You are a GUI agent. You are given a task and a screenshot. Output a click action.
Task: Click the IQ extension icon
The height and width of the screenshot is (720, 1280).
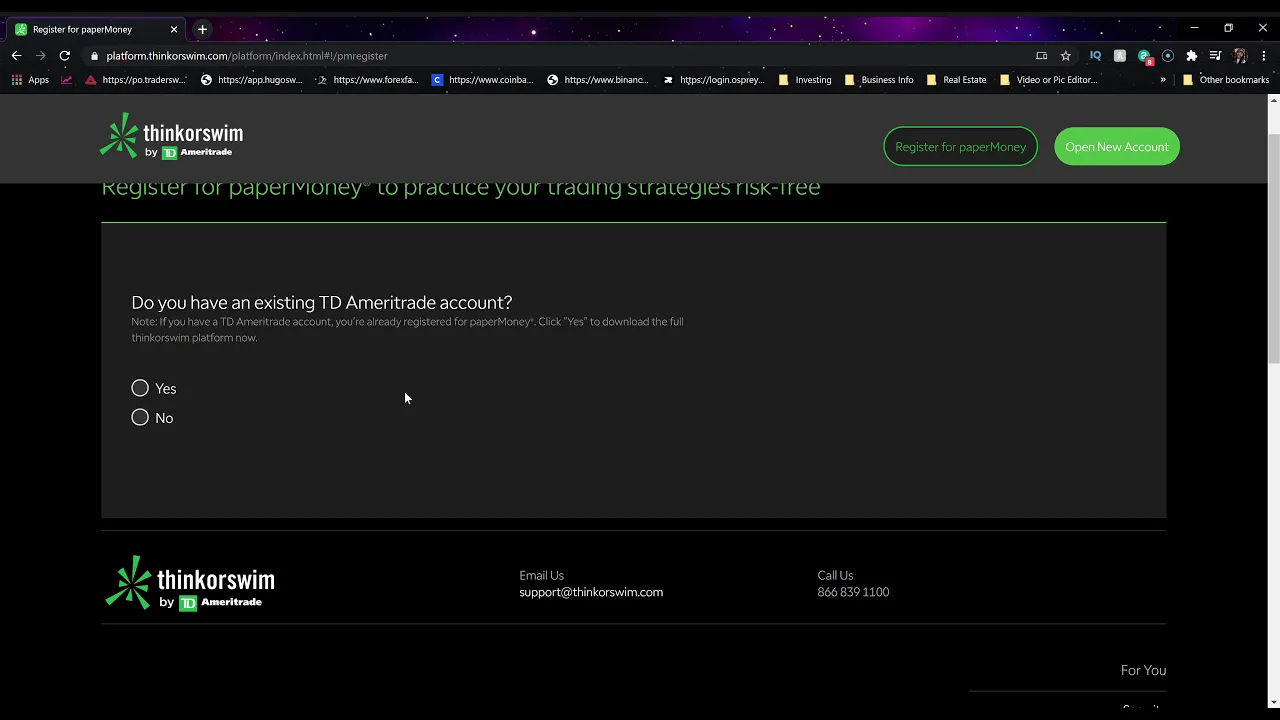tap(1095, 56)
